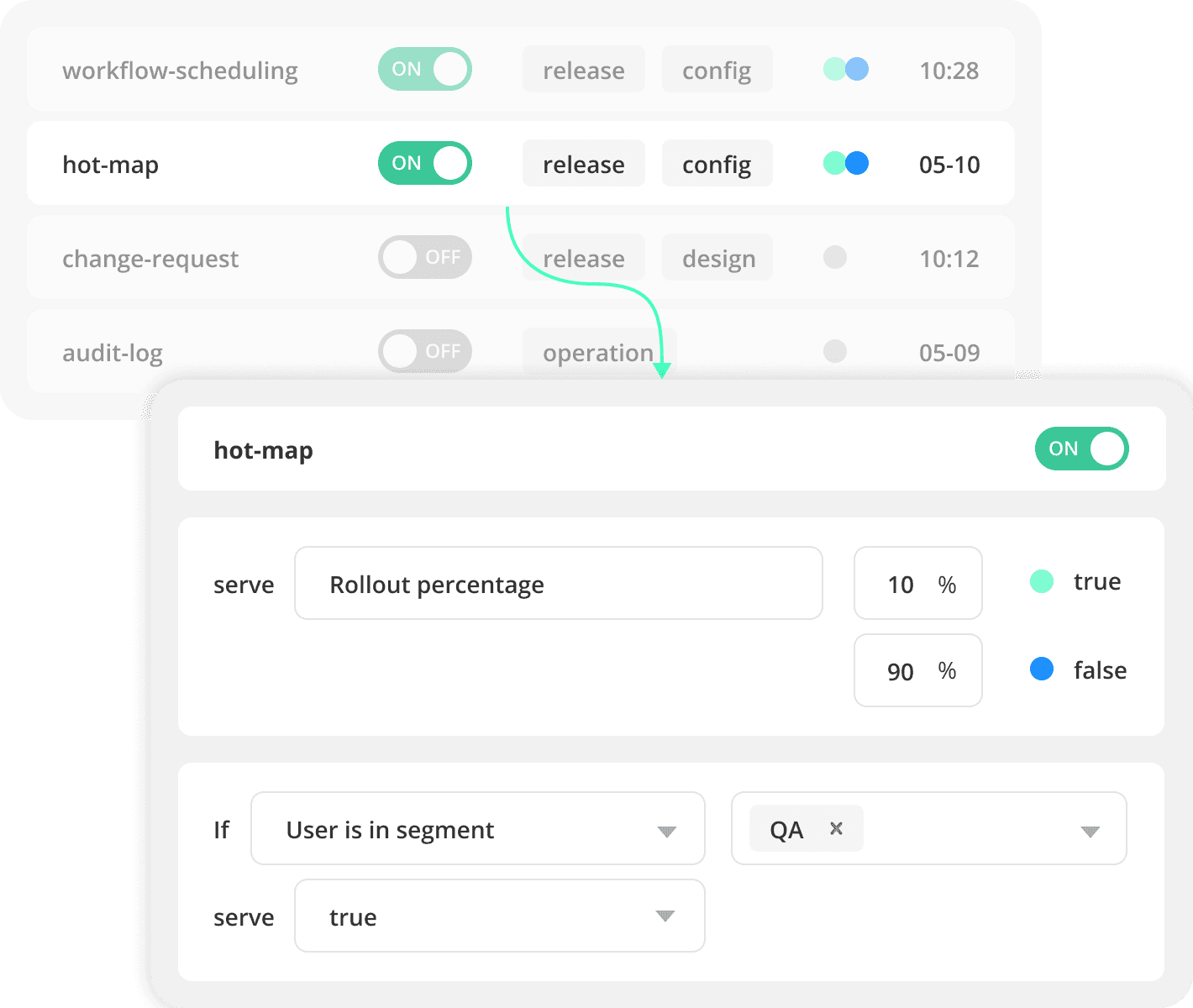Viewport: 1193px width, 1008px height.
Task: Click the status dots on workflow-scheduling row
Action: point(846,69)
